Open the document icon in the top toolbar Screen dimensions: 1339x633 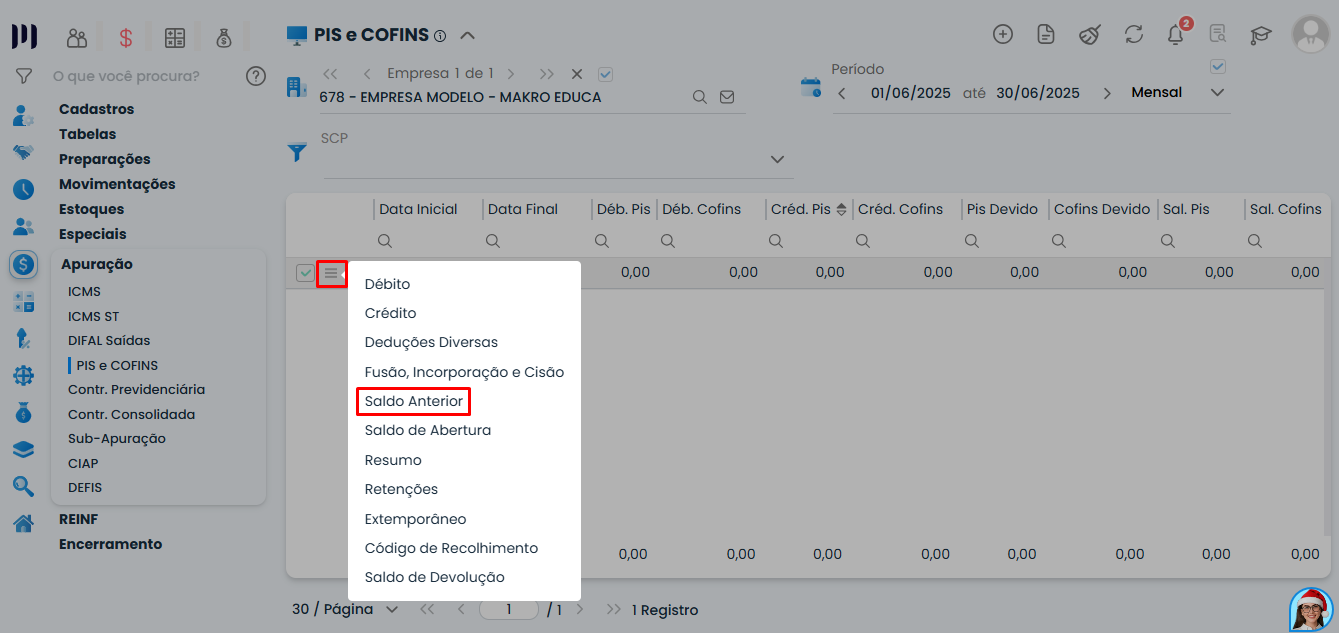1045,34
